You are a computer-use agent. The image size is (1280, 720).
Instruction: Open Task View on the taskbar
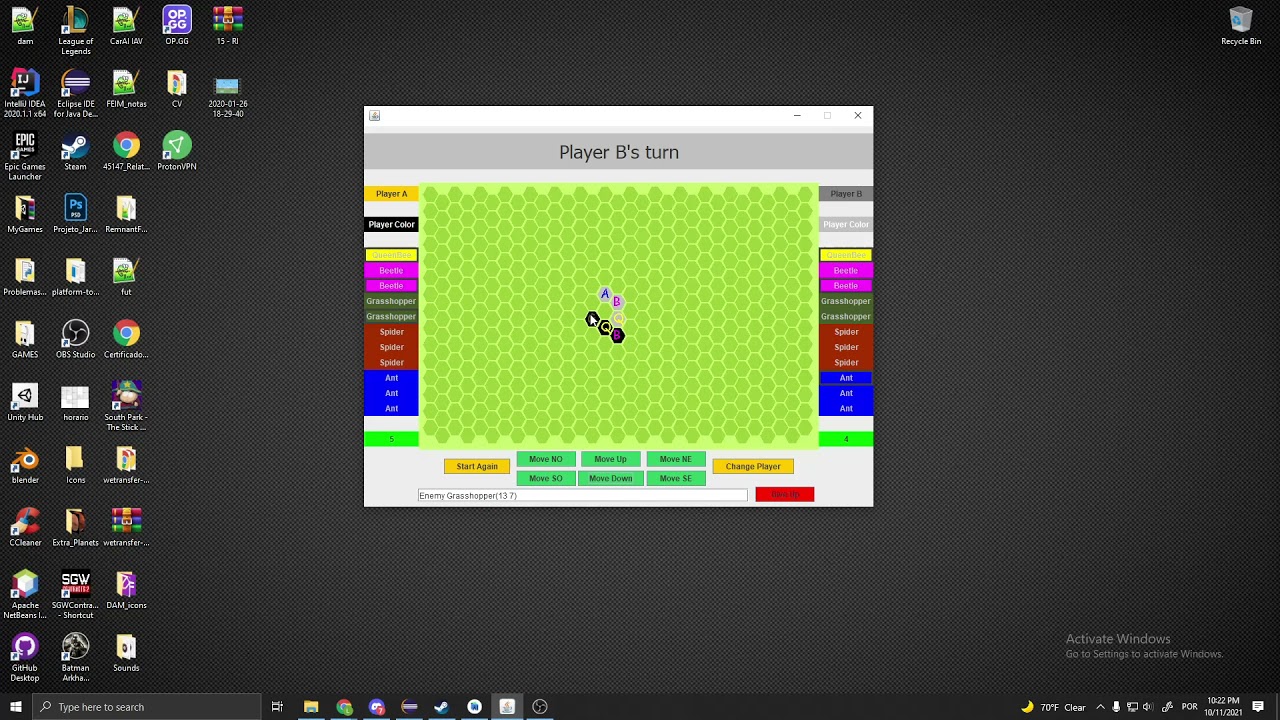[277, 707]
